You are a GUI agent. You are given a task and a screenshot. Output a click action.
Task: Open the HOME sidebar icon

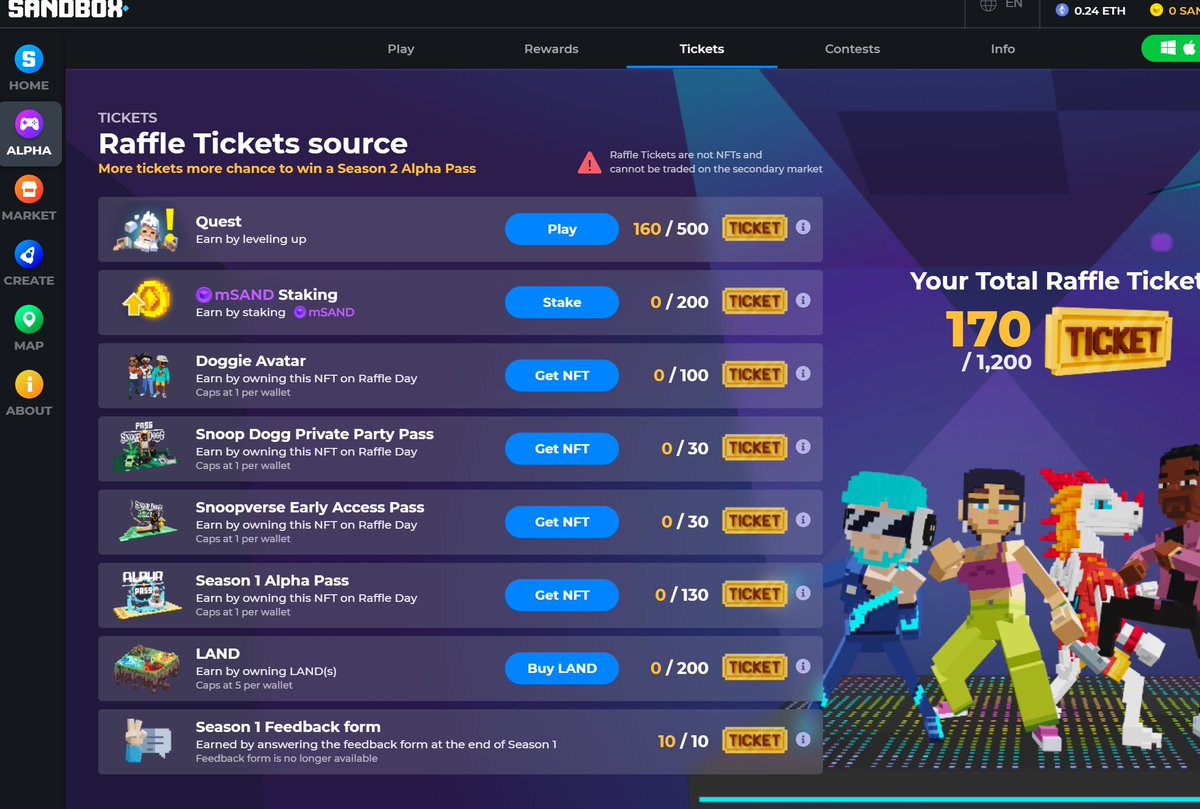29,59
